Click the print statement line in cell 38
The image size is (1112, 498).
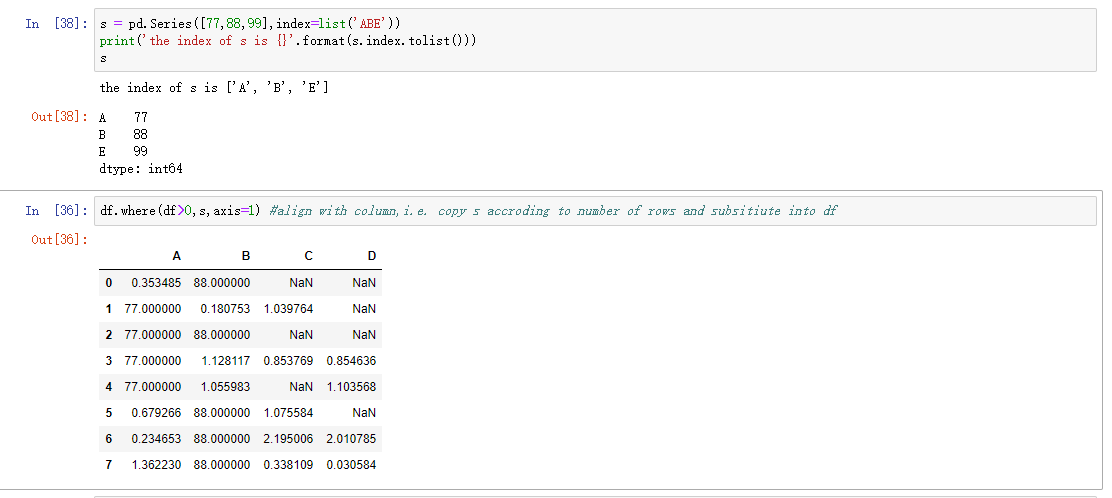pos(288,40)
